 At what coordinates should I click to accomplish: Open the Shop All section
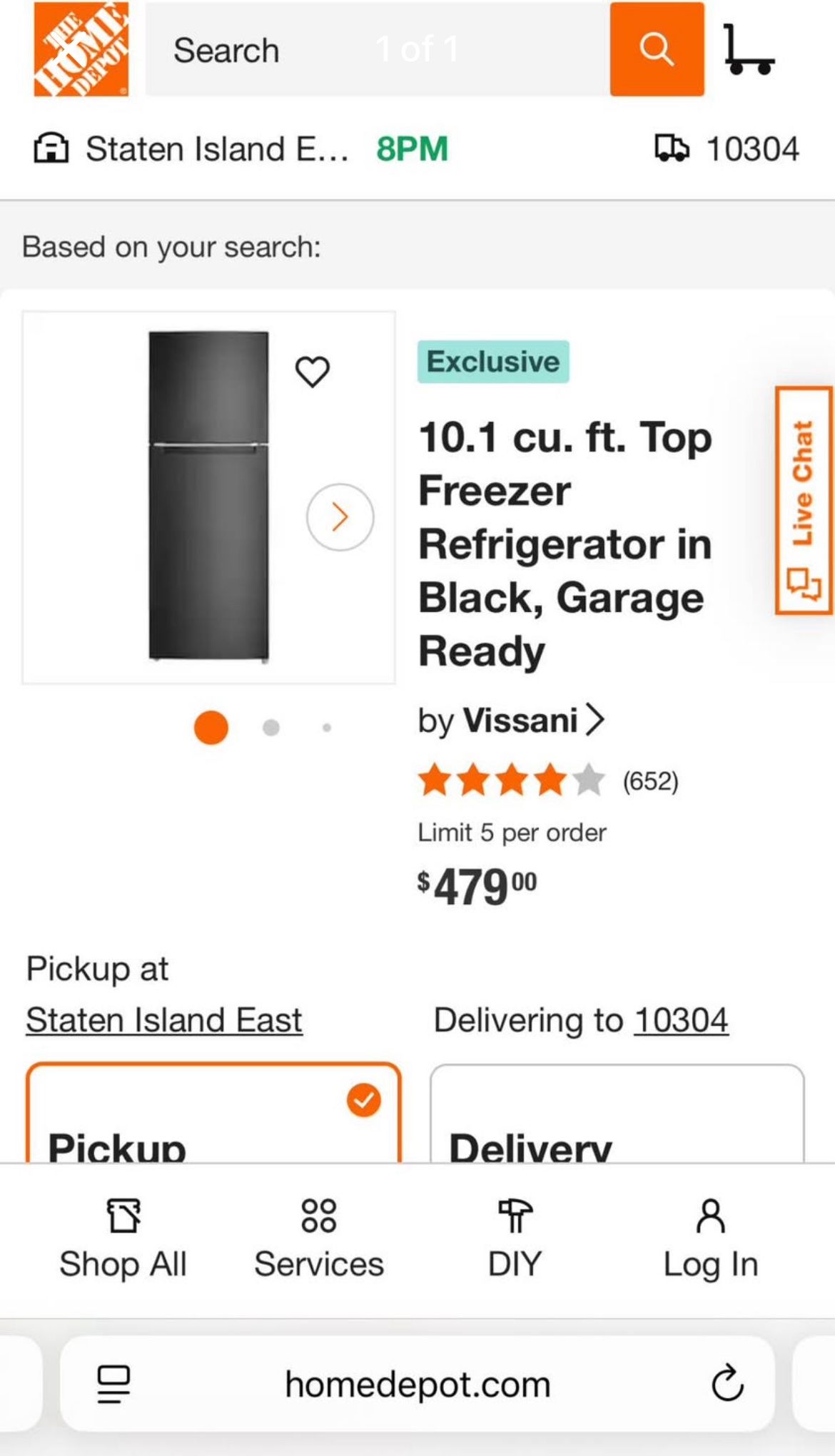tap(123, 1241)
